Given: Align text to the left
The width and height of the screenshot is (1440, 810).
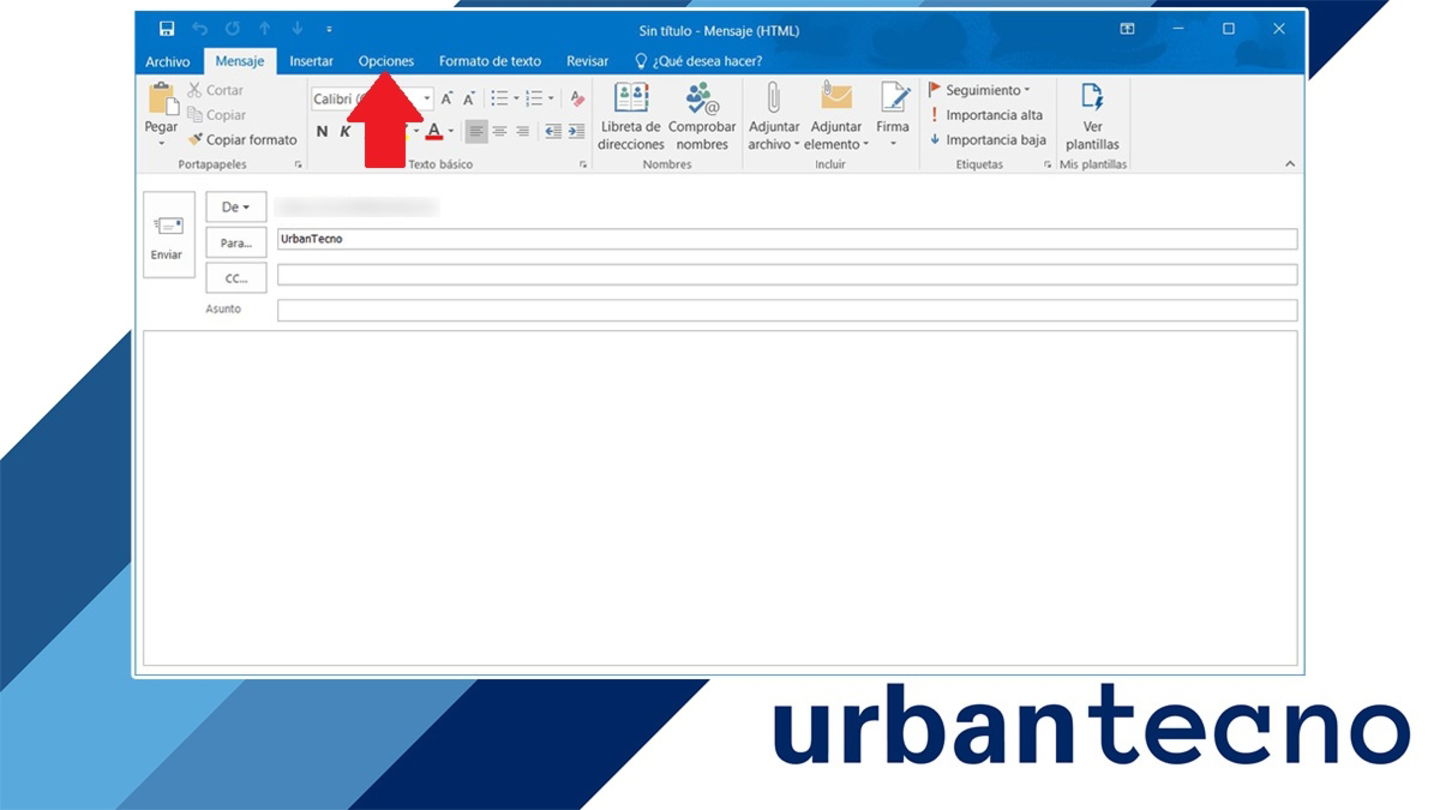Looking at the screenshot, I should coord(476,131).
